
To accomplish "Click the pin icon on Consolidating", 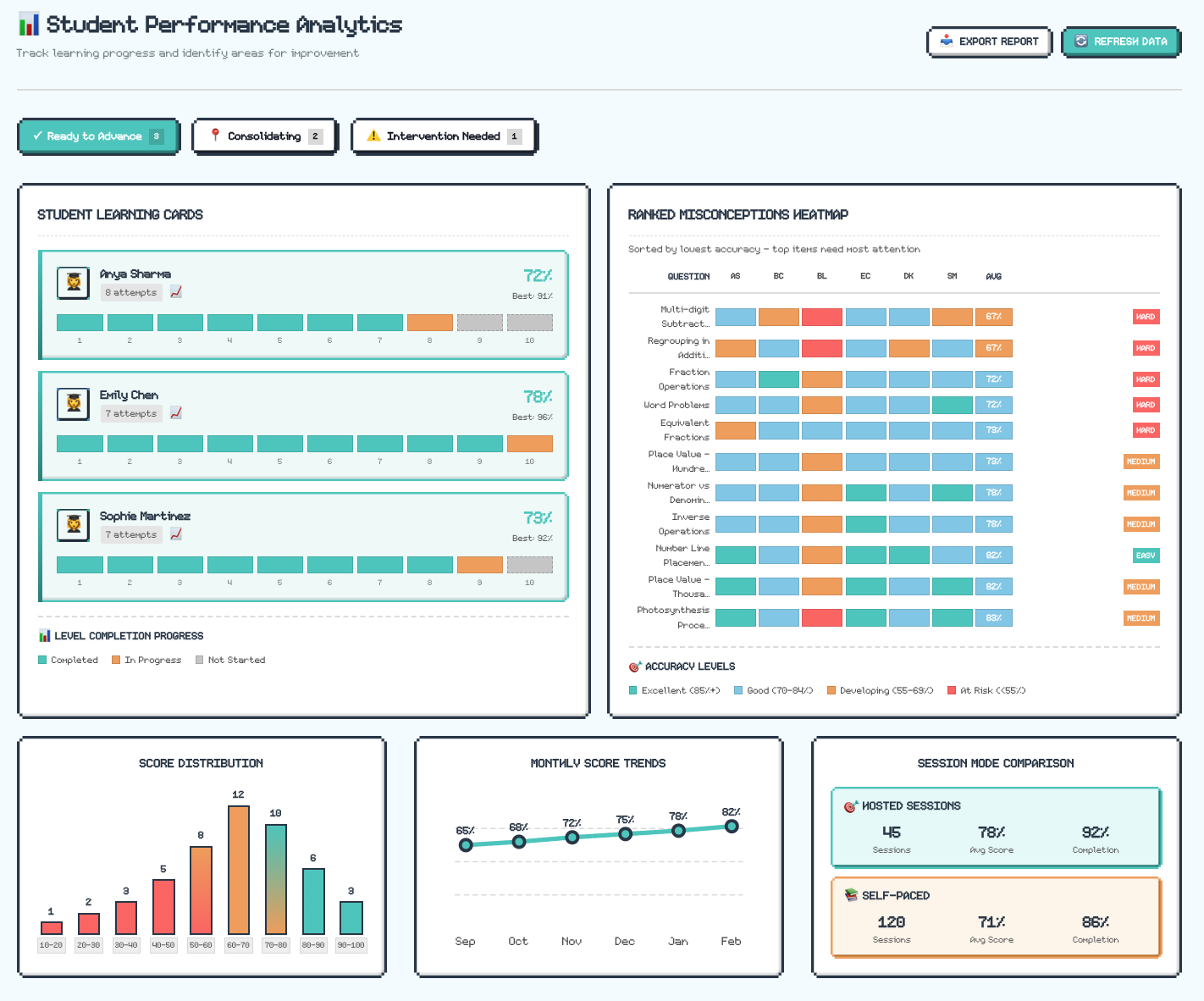I will pos(215,135).
